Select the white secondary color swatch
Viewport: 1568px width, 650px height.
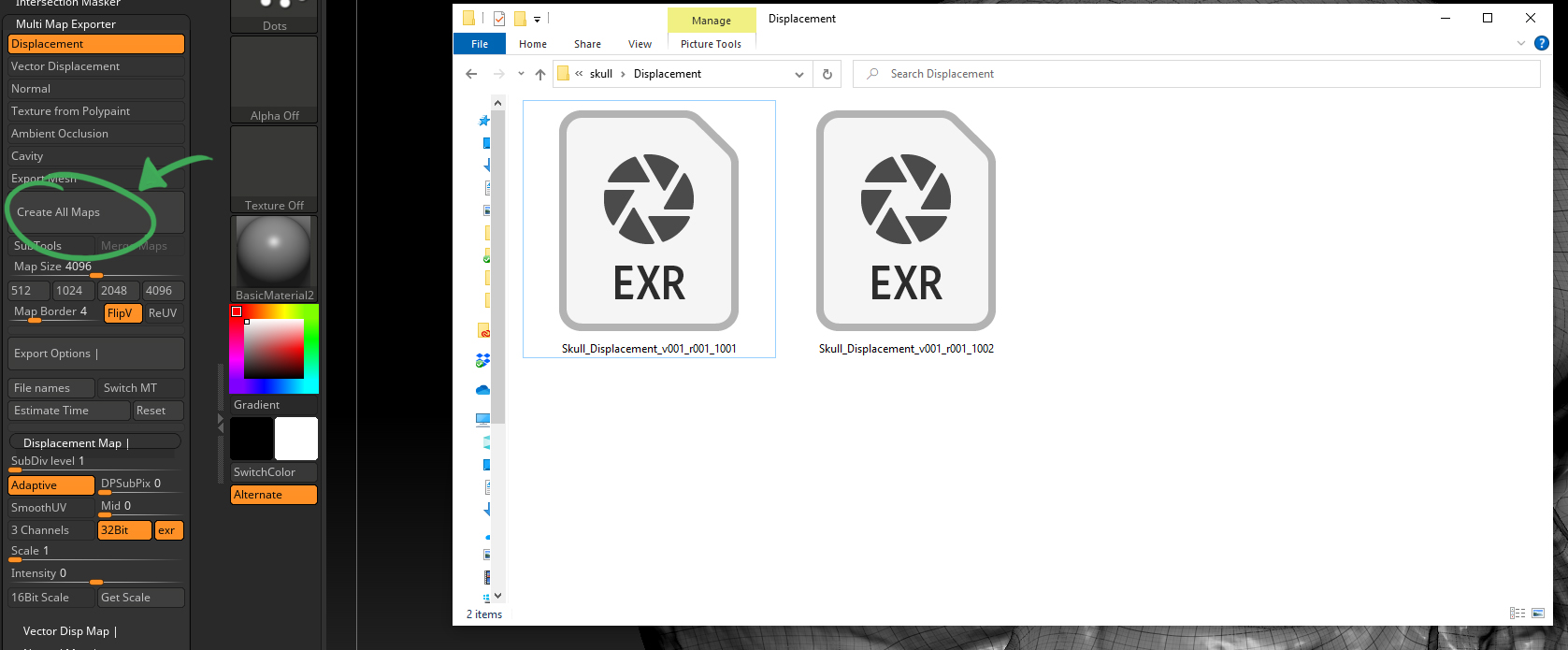click(x=296, y=439)
